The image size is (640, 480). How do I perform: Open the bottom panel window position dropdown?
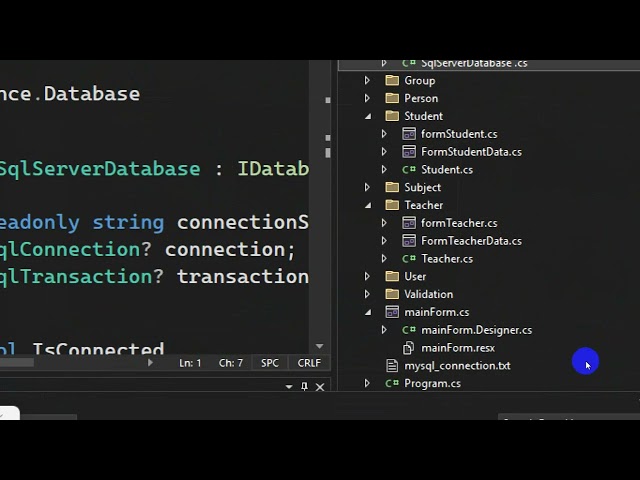click(x=289, y=387)
